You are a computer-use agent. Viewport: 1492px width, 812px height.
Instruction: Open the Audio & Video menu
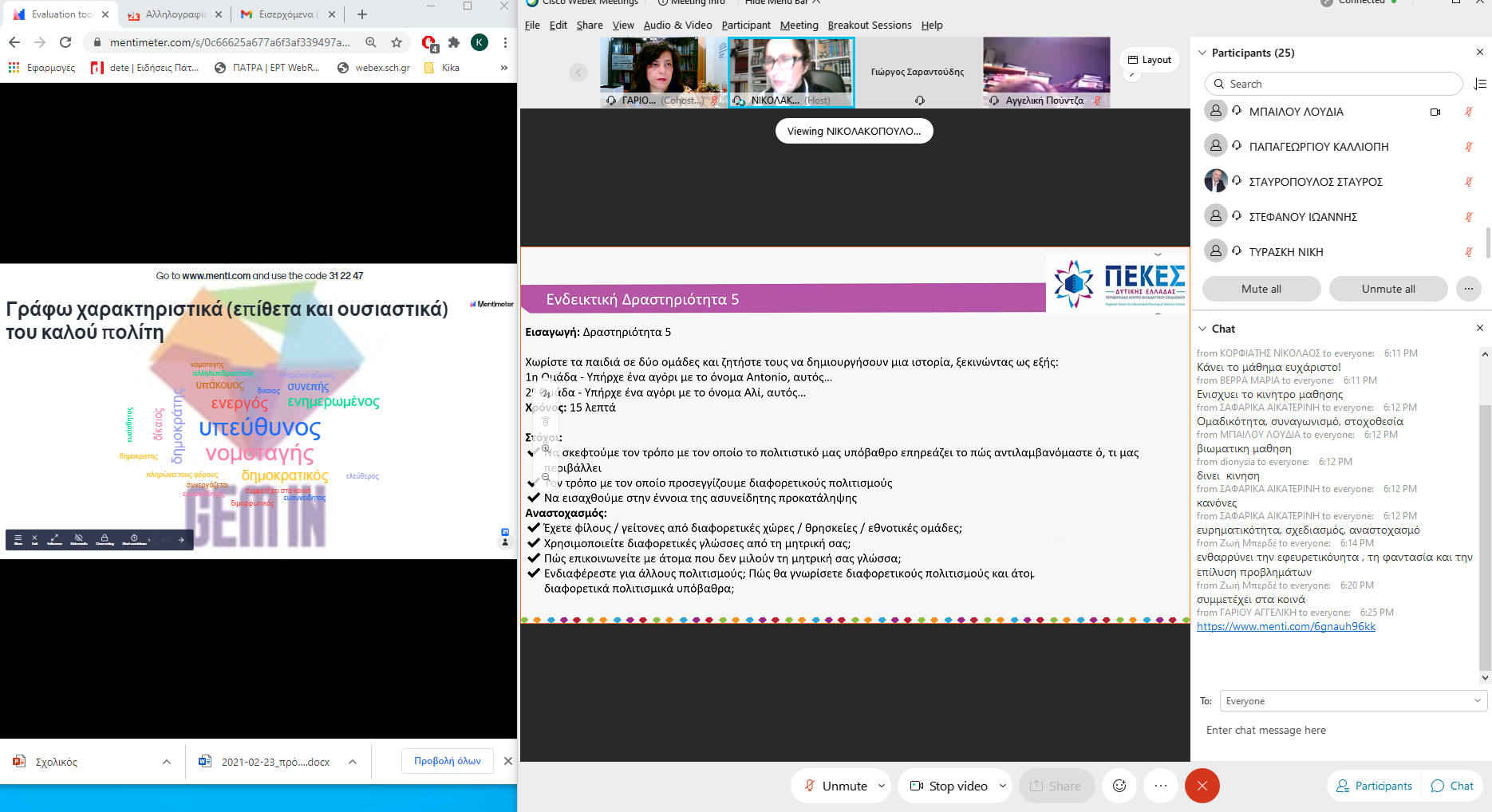click(x=677, y=25)
